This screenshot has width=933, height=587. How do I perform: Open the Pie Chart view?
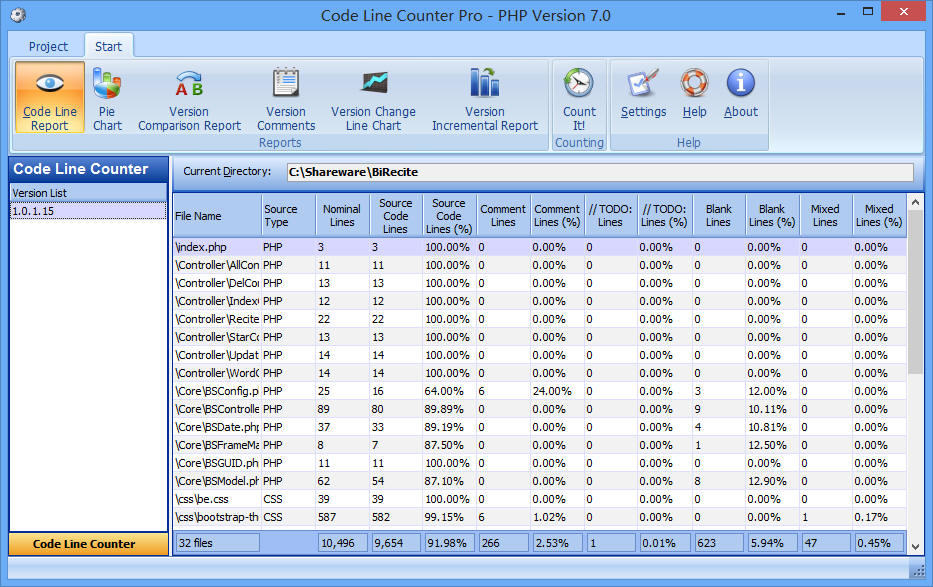coord(107,97)
